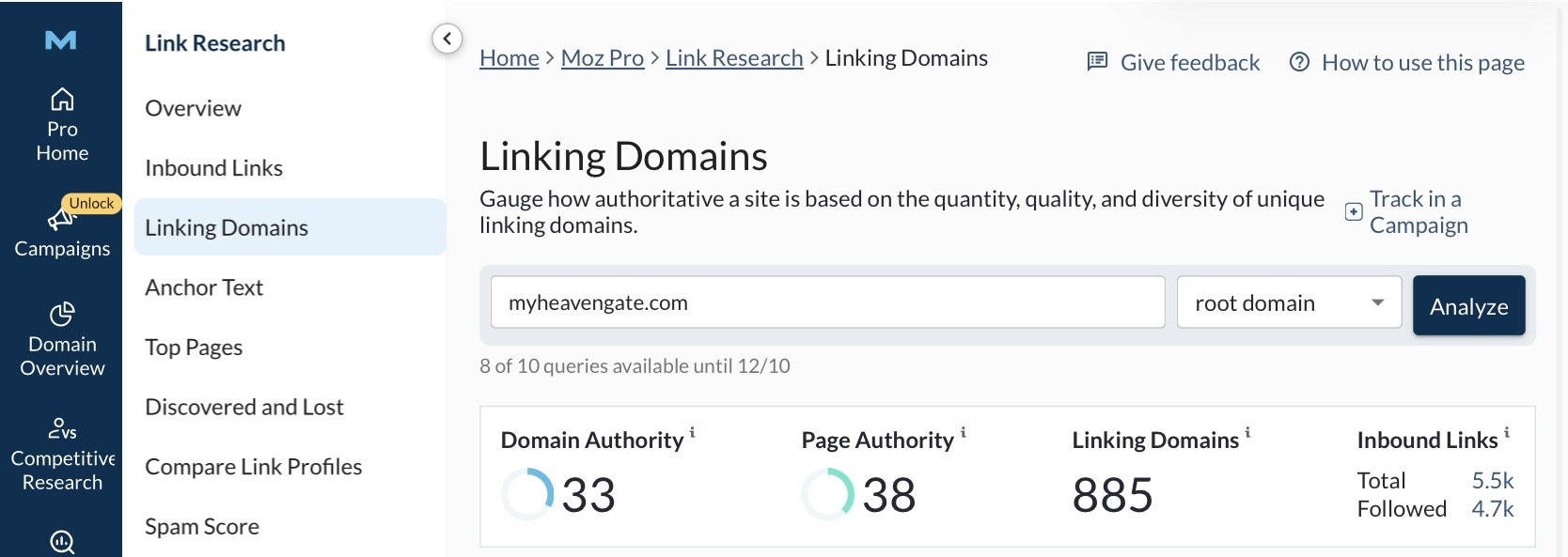Select Linking Domains menu item
This screenshot has height=557, width=1568.
(290, 227)
